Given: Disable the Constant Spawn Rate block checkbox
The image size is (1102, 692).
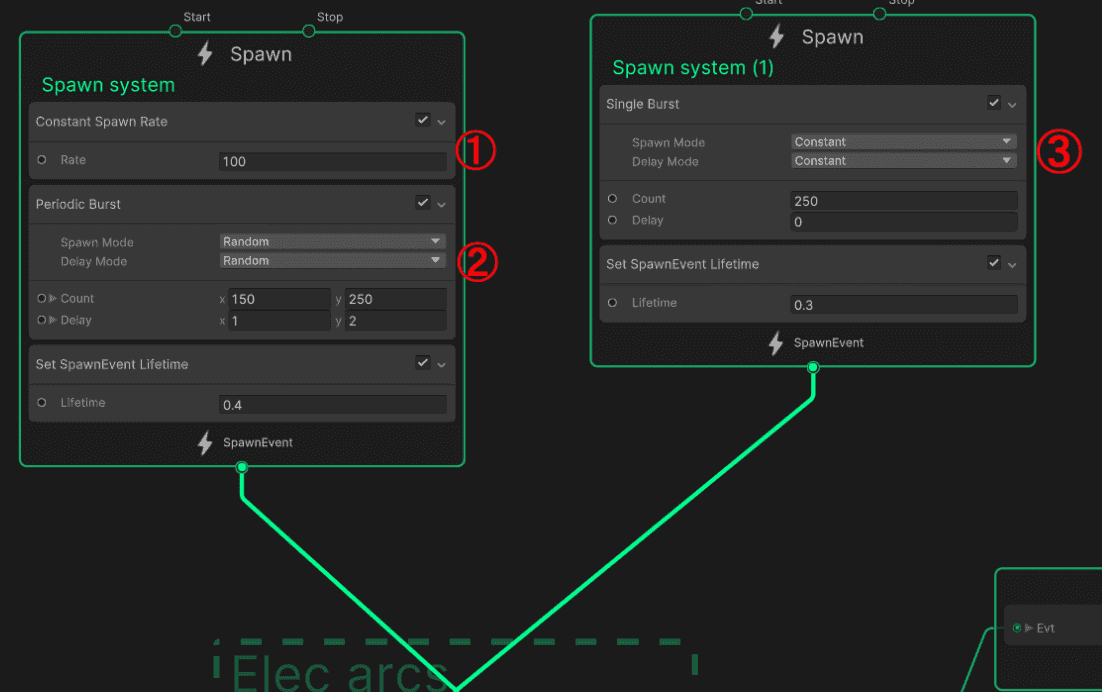Looking at the screenshot, I should click(x=423, y=121).
